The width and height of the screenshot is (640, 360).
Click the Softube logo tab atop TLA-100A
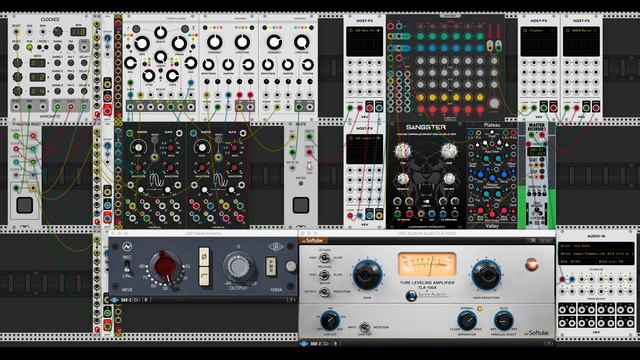click(314, 240)
